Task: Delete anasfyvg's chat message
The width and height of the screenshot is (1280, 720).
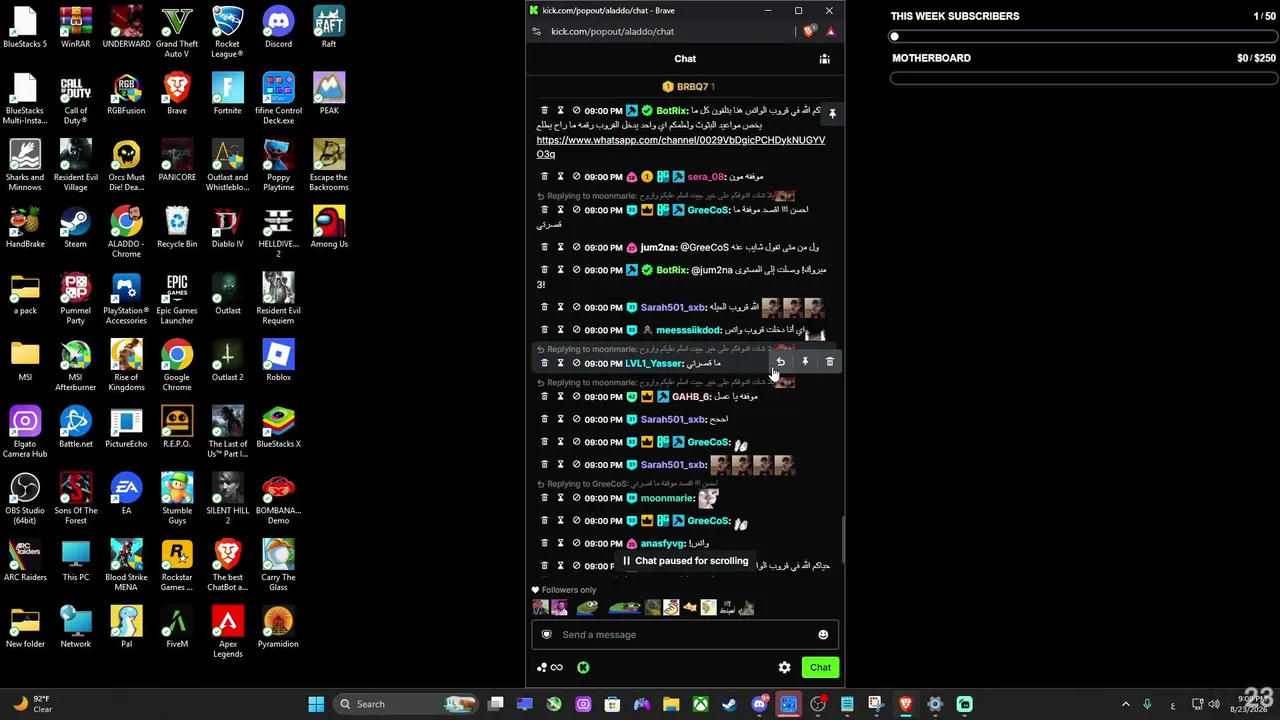Action: tap(544, 544)
